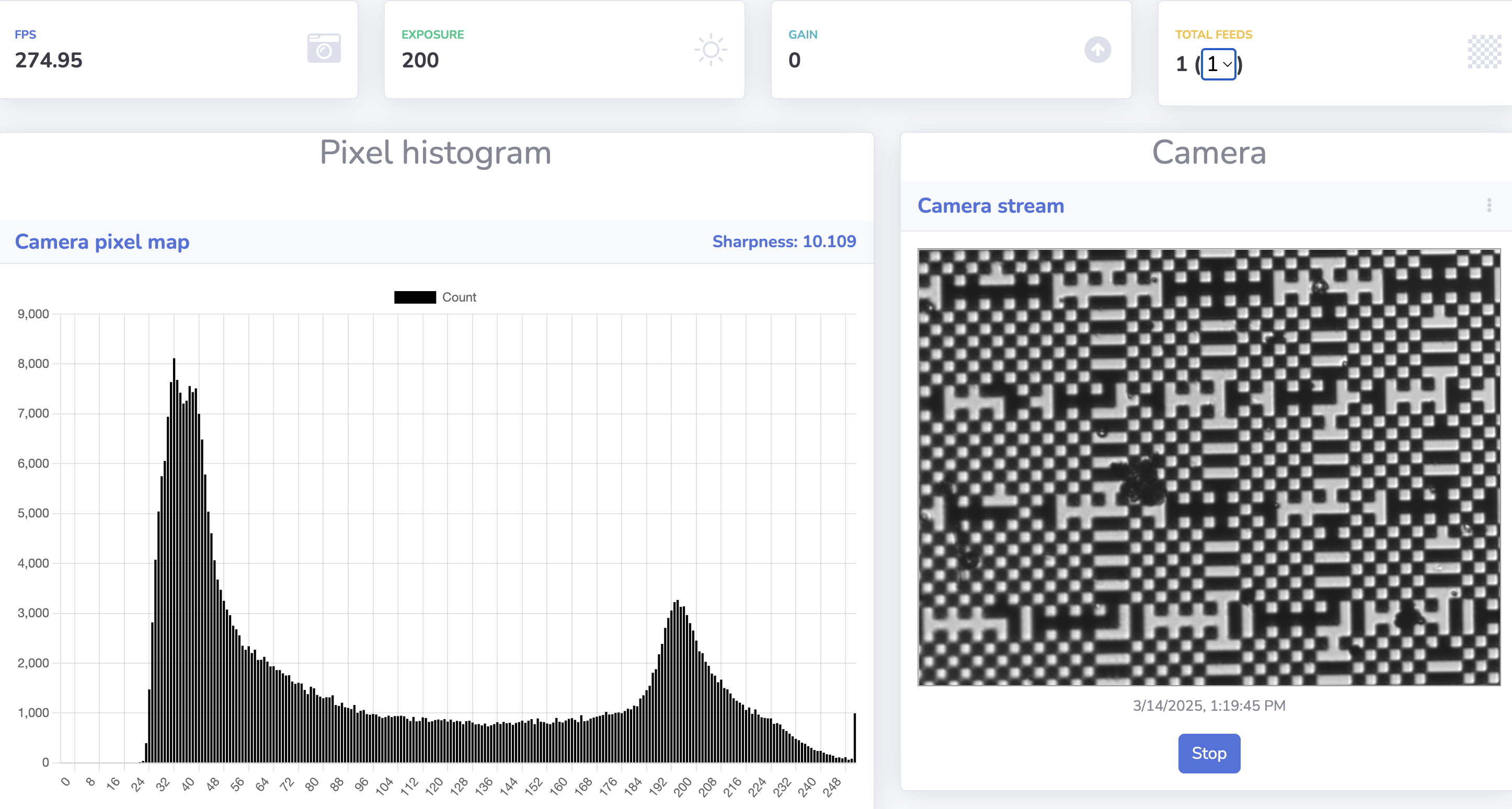
Task: Click the black Count legend swatch
Action: pyautogui.click(x=415, y=297)
